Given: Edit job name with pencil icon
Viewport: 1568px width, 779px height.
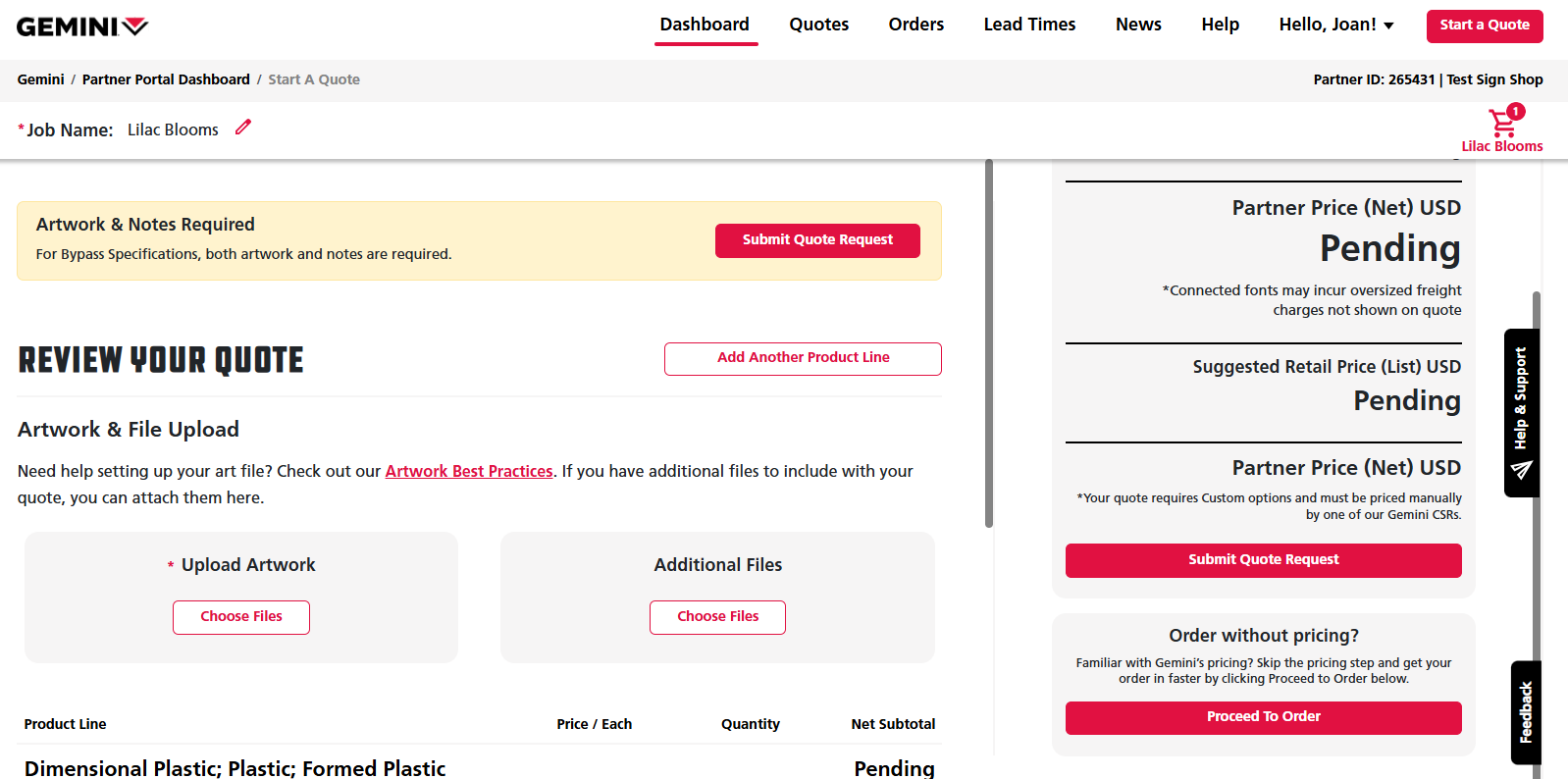Looking at the screenshot, I should click(243, 128).
